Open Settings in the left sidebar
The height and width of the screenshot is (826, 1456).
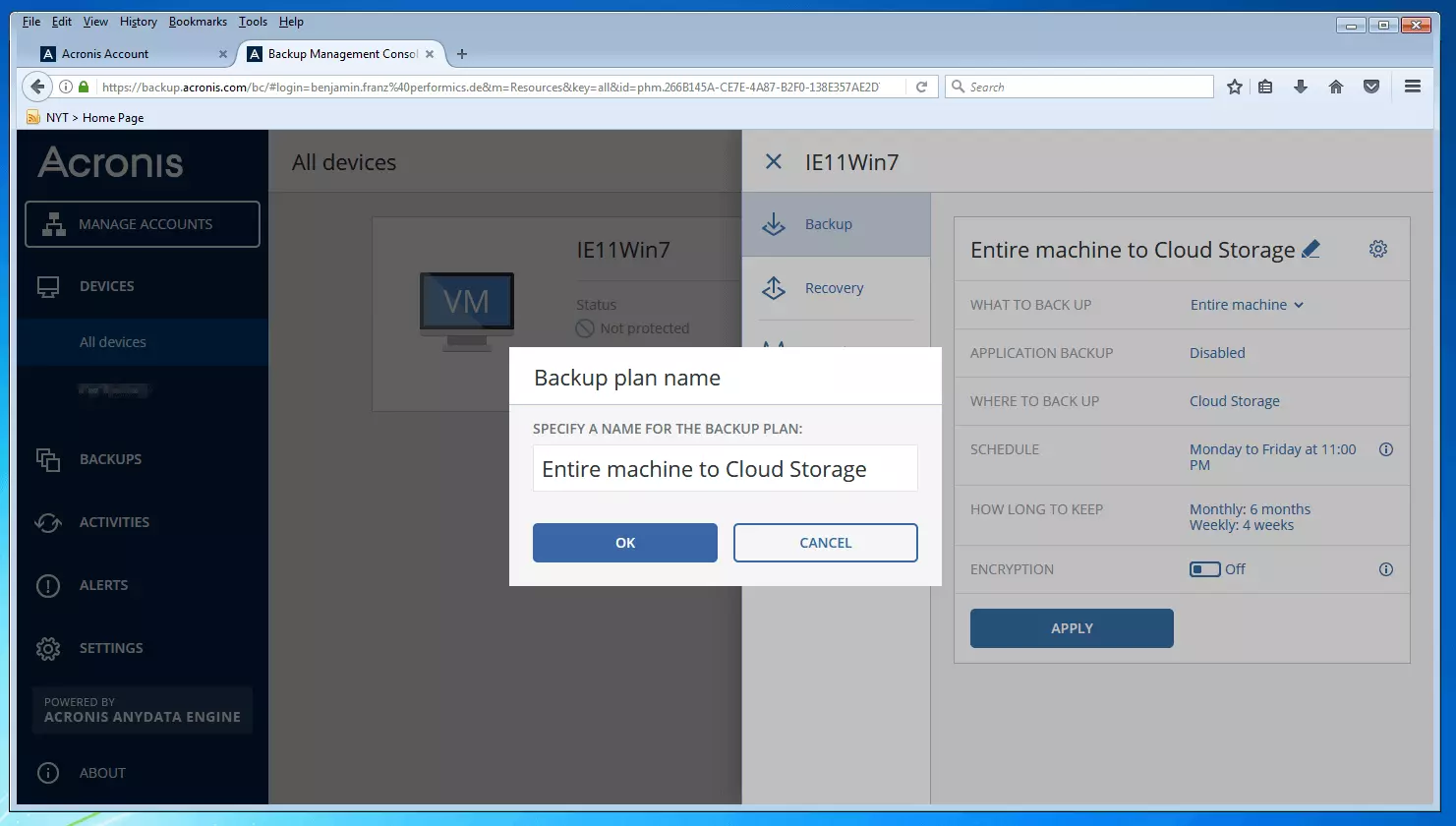point(110,648)
